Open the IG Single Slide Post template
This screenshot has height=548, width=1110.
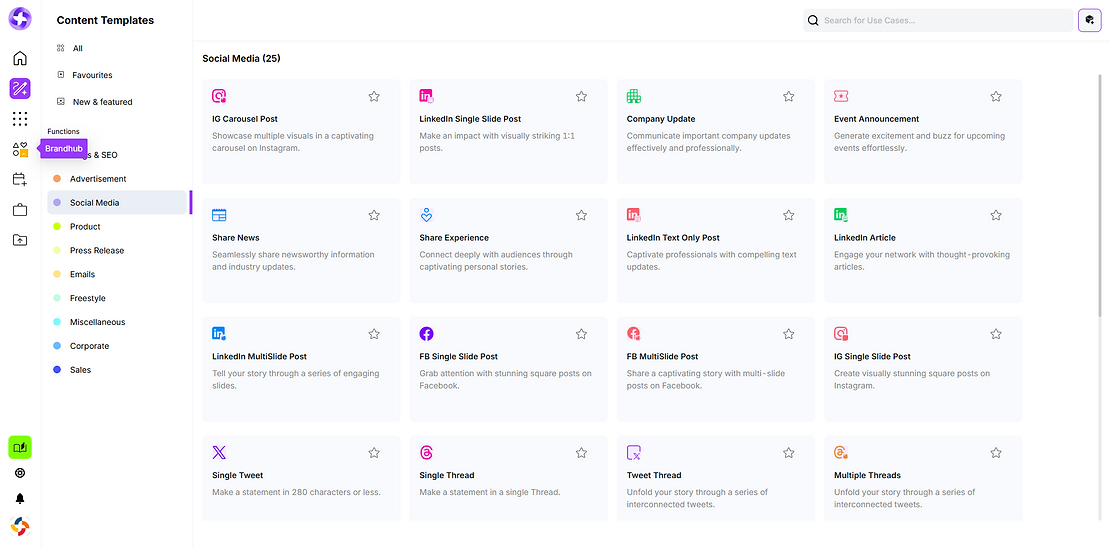(923, 369)
